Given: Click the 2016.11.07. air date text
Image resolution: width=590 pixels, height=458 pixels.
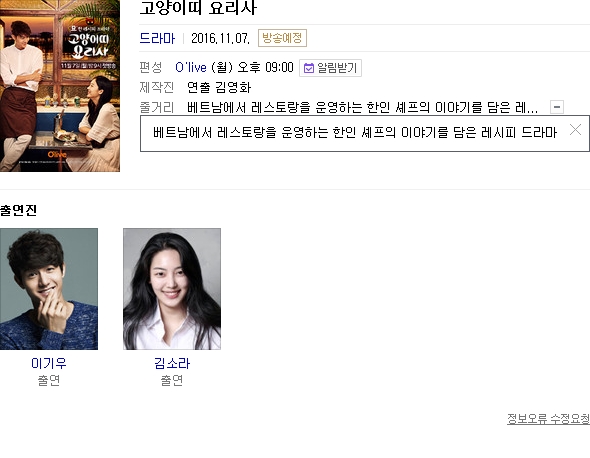Looking at the screenshot, I should [x=220, y=38].
